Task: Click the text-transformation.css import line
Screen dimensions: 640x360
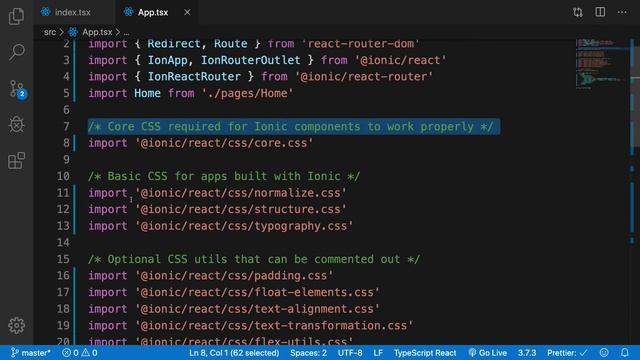Action: (251, 326)
